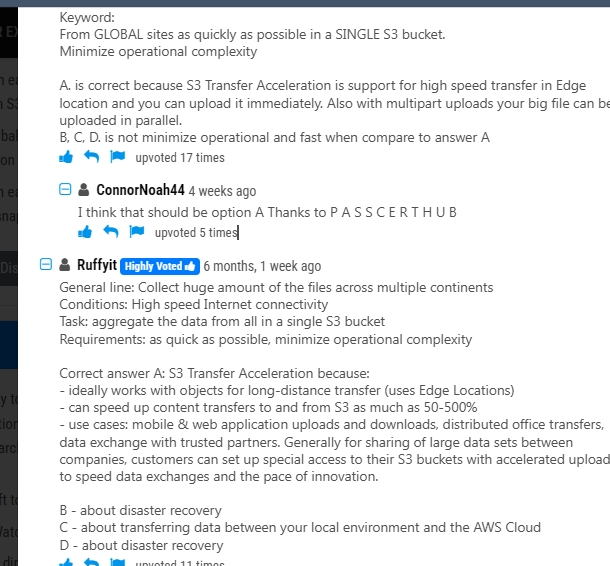Open ConnorNoah44's user profile name
Image resolution: width=610 pixels, height=566 pixels.
click(x=140, y=190)
